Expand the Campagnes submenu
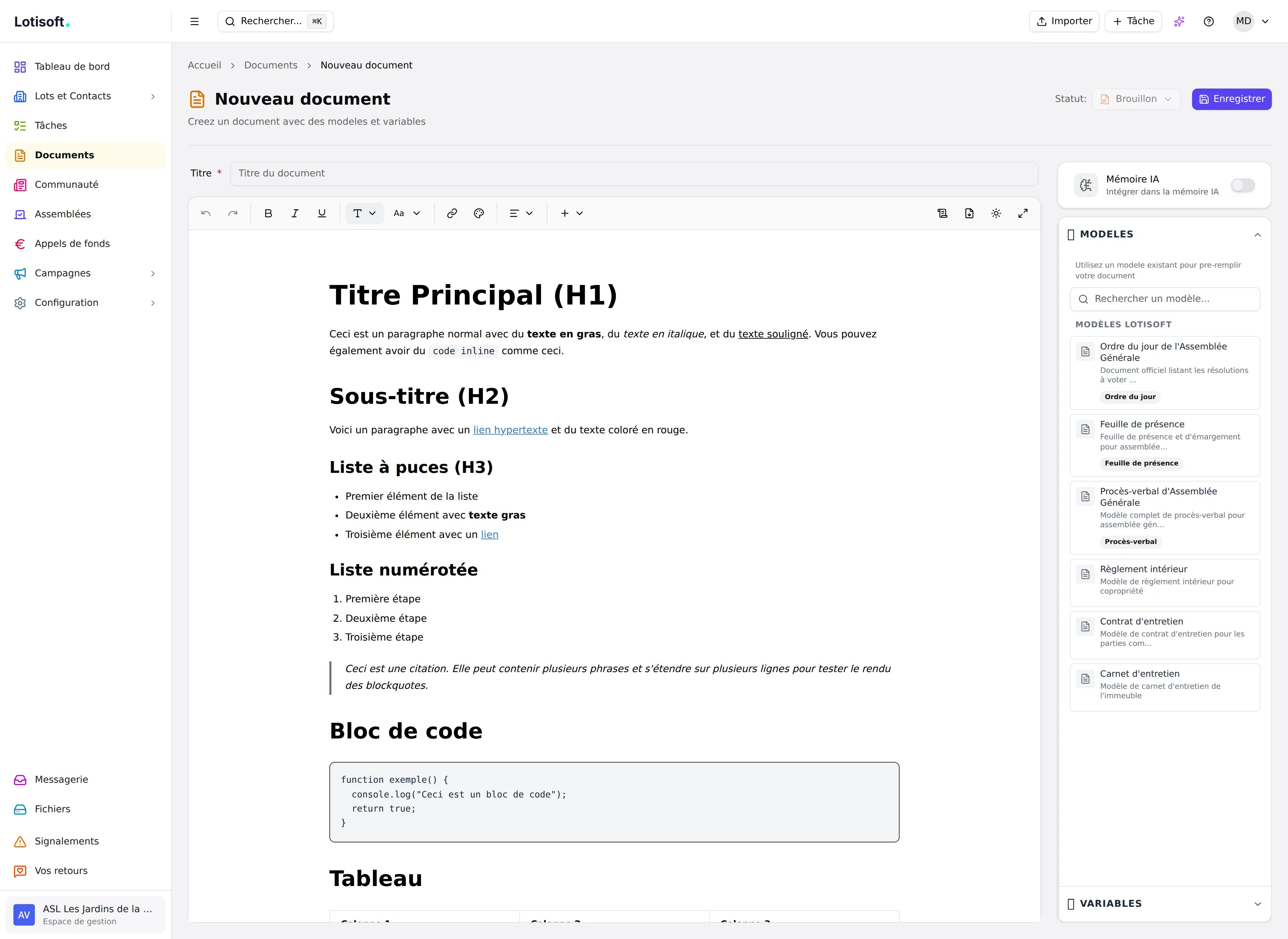 pos(152,273)
